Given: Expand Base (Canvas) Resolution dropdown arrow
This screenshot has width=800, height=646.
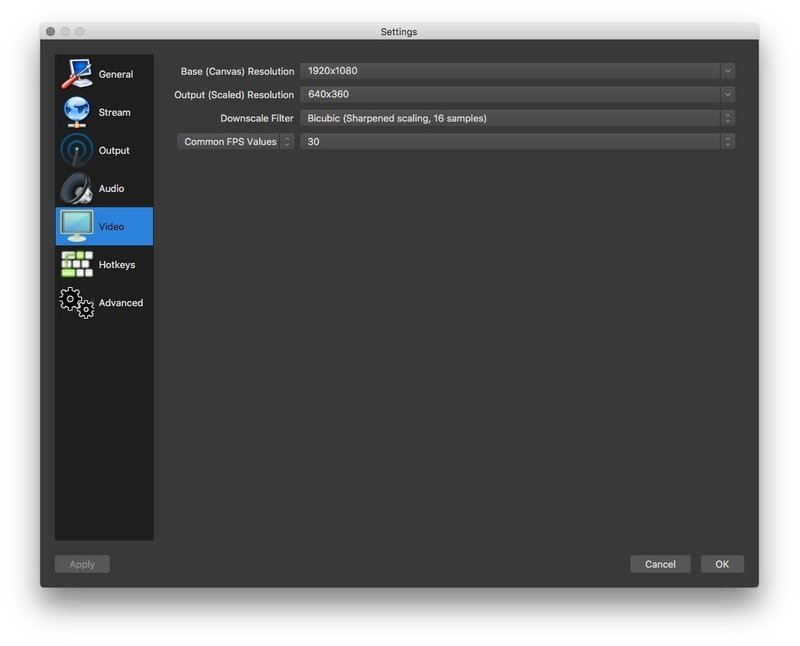Looking at the screenshot, I should tap(728, 71).
